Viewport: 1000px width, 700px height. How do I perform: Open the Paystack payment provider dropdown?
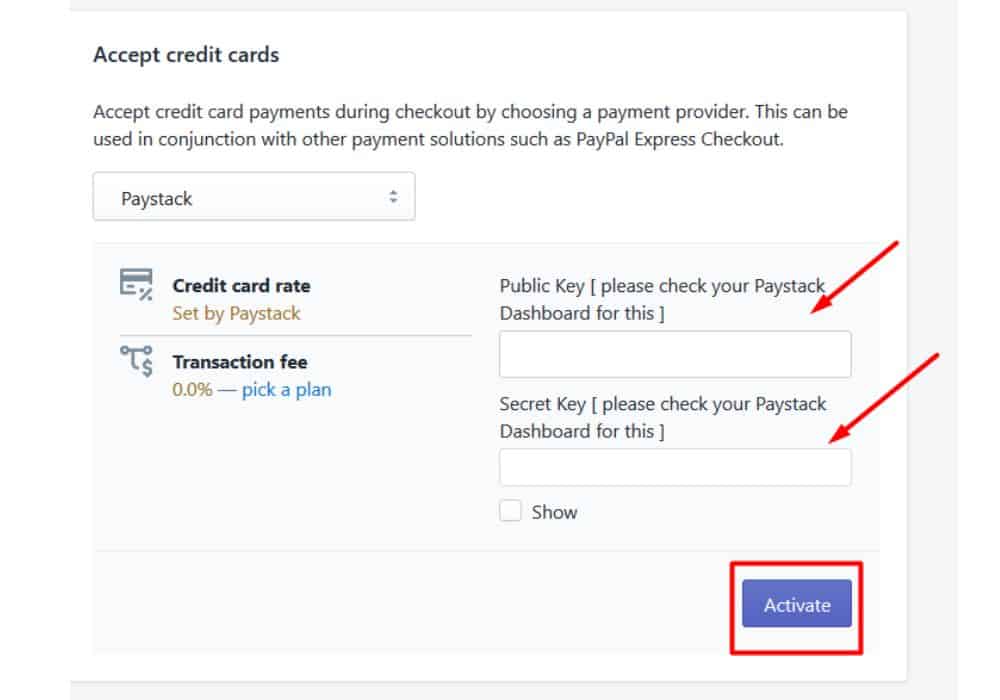point(253,198)
